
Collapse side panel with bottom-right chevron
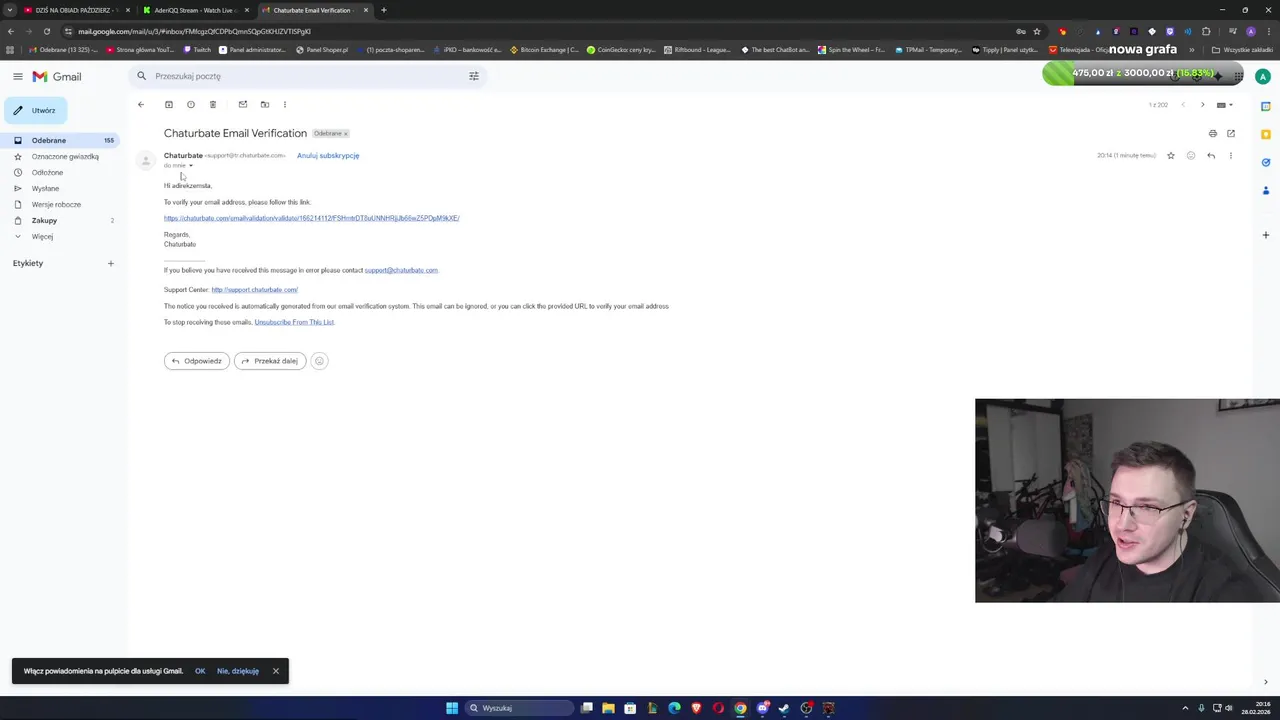tap(1265, 682)
